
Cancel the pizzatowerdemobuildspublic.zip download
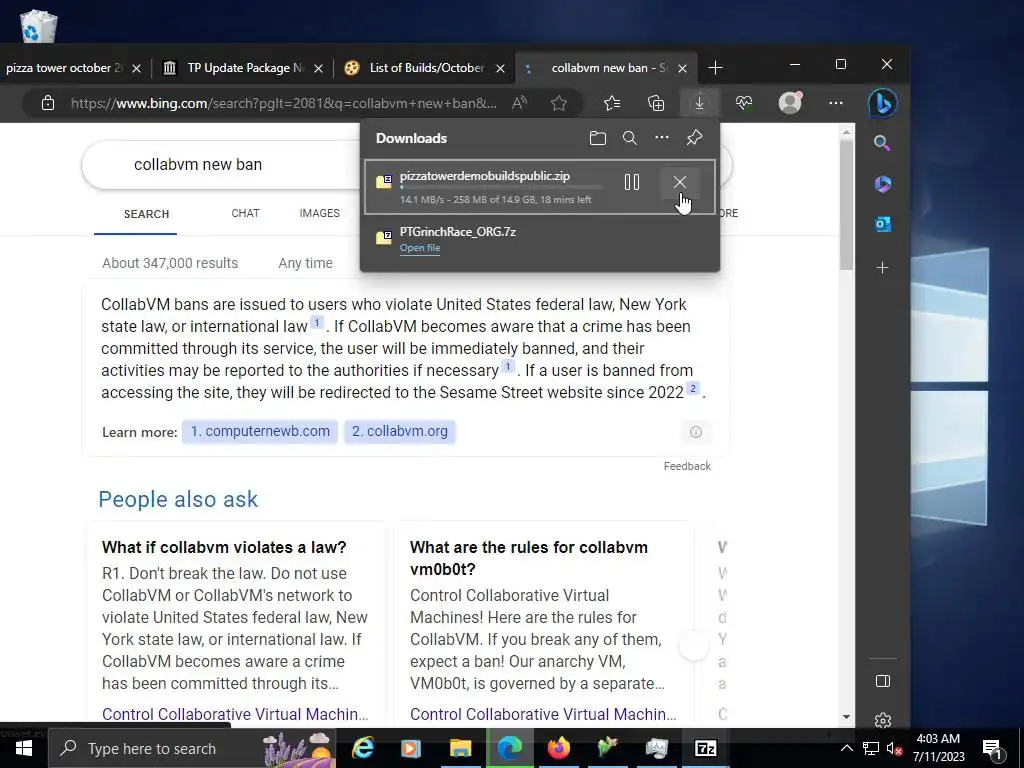tap(679, 182)
